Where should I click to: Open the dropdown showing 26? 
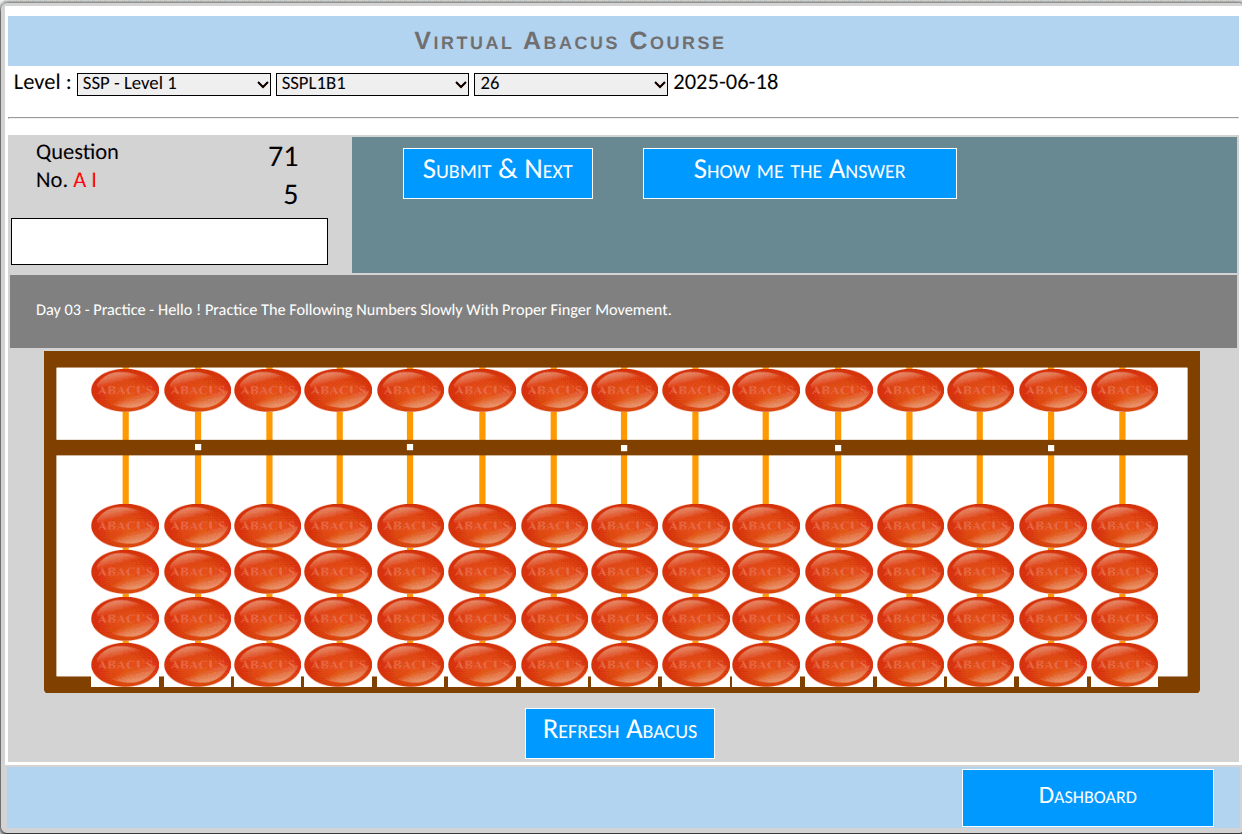click(570, 84)
